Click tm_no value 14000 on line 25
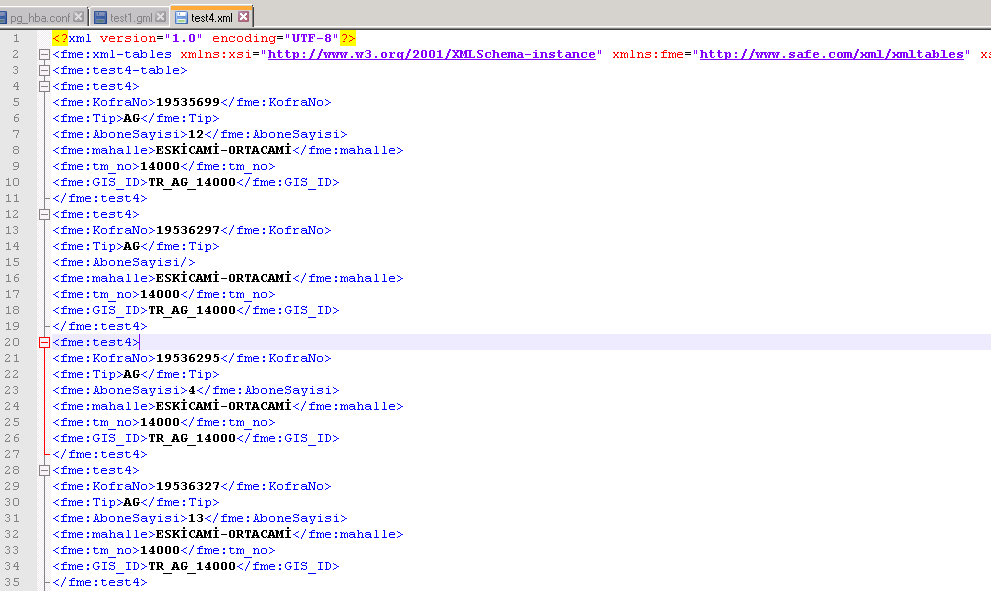Screen dimensions: 991x591 160,422
